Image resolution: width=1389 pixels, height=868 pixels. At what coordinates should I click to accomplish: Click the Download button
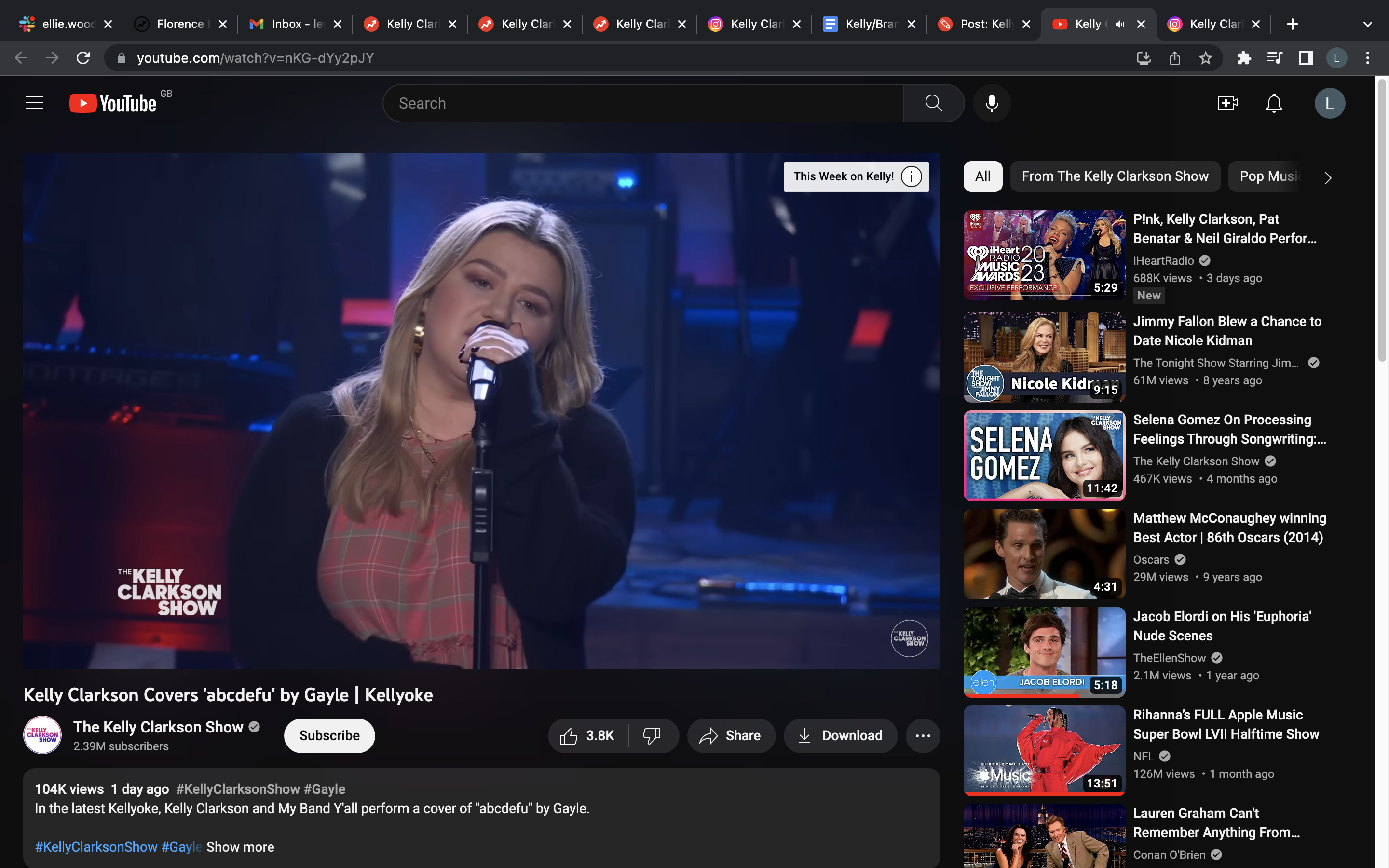[840, 735]
